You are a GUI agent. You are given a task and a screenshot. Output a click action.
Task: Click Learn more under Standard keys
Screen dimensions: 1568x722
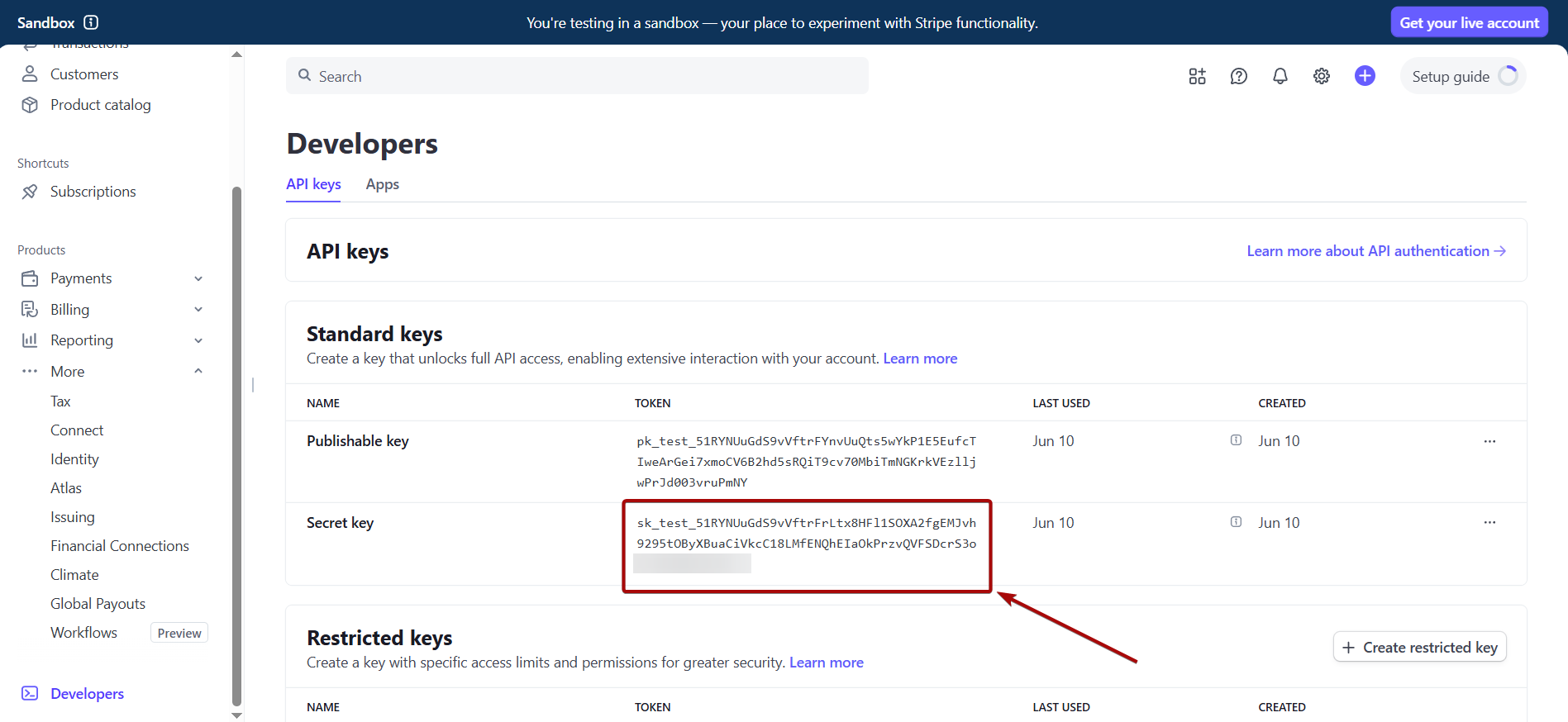point(920,359)
